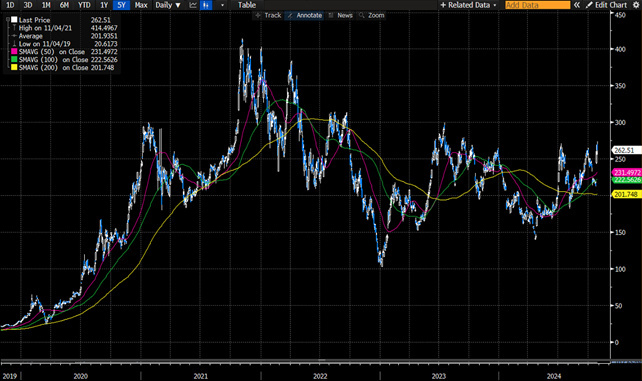Open the Daily periodicity dropdown
Viewport: 642px width, 381px height.
tap(167, 5)
